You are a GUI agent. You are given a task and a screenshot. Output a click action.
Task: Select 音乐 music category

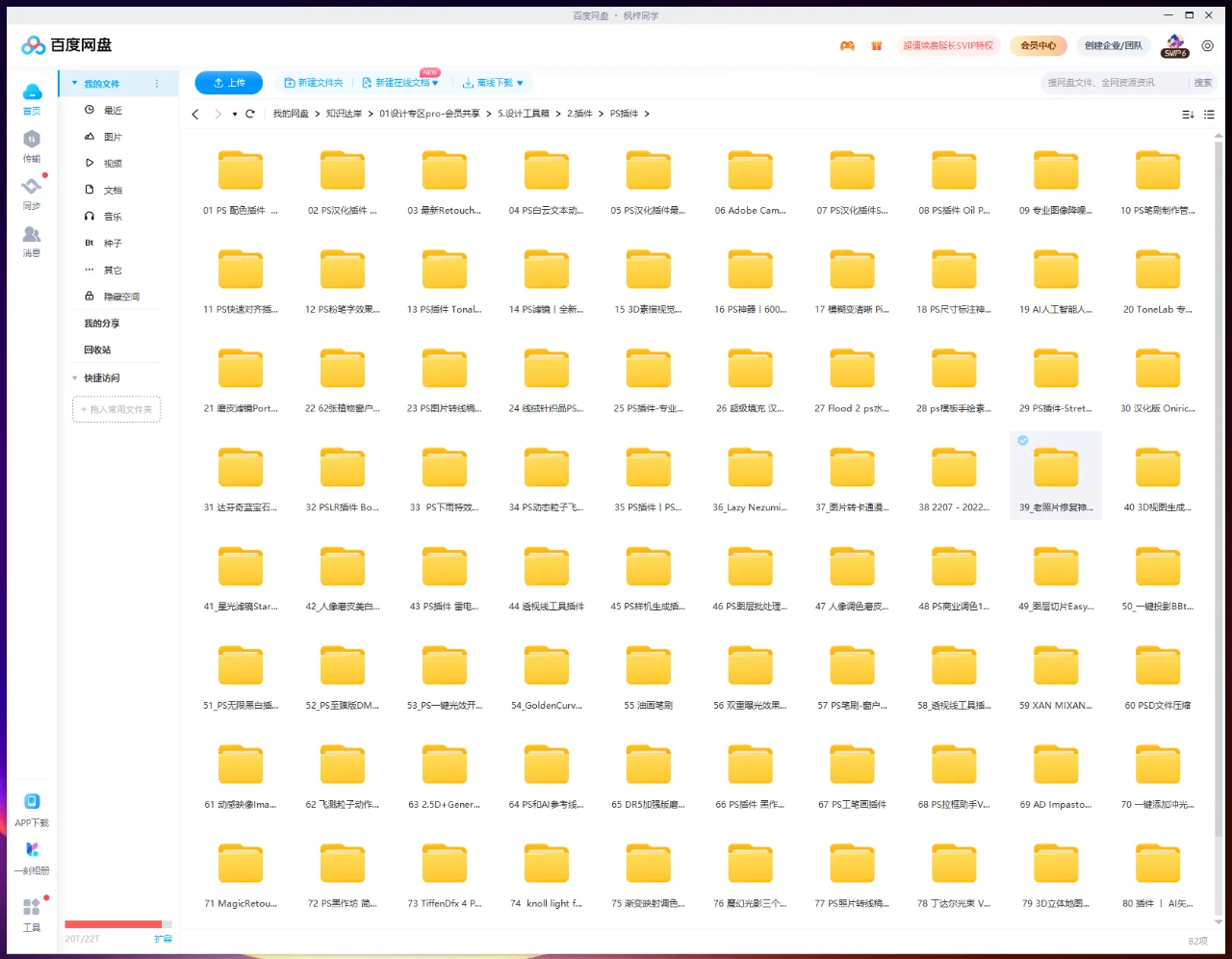point(113,217)
